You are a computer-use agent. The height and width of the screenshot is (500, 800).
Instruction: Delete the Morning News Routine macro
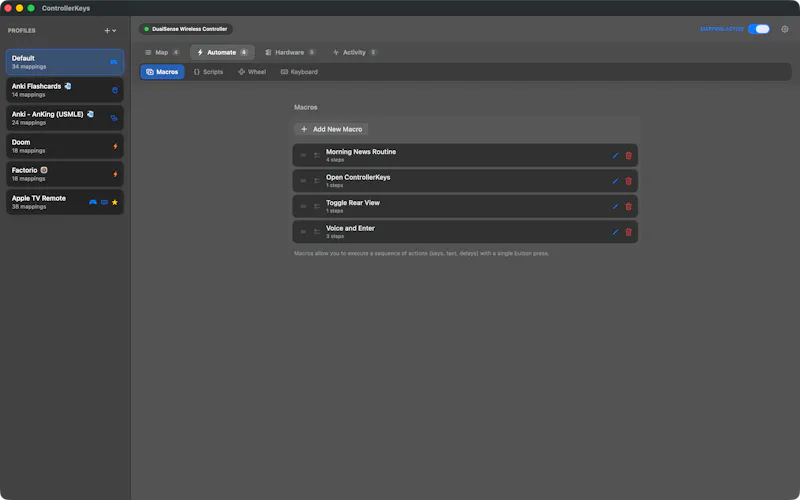[x=629, y=156]
